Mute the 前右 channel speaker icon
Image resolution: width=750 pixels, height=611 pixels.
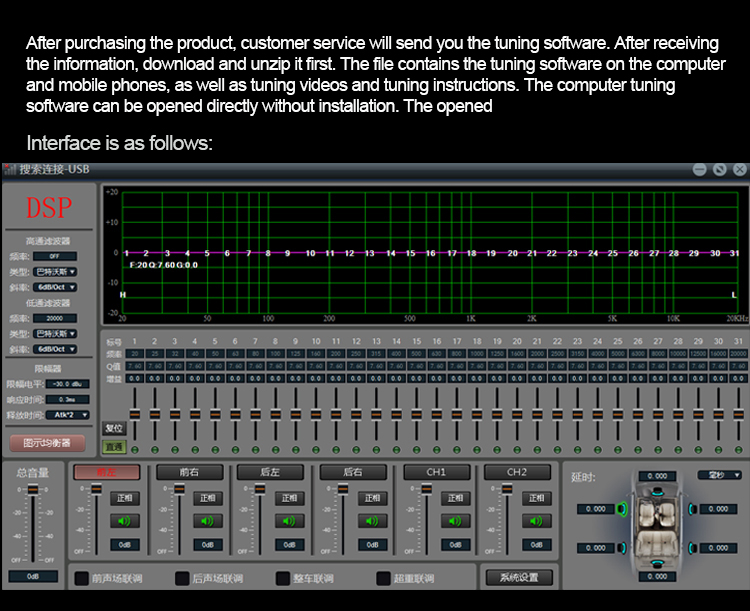coord(207,521)
